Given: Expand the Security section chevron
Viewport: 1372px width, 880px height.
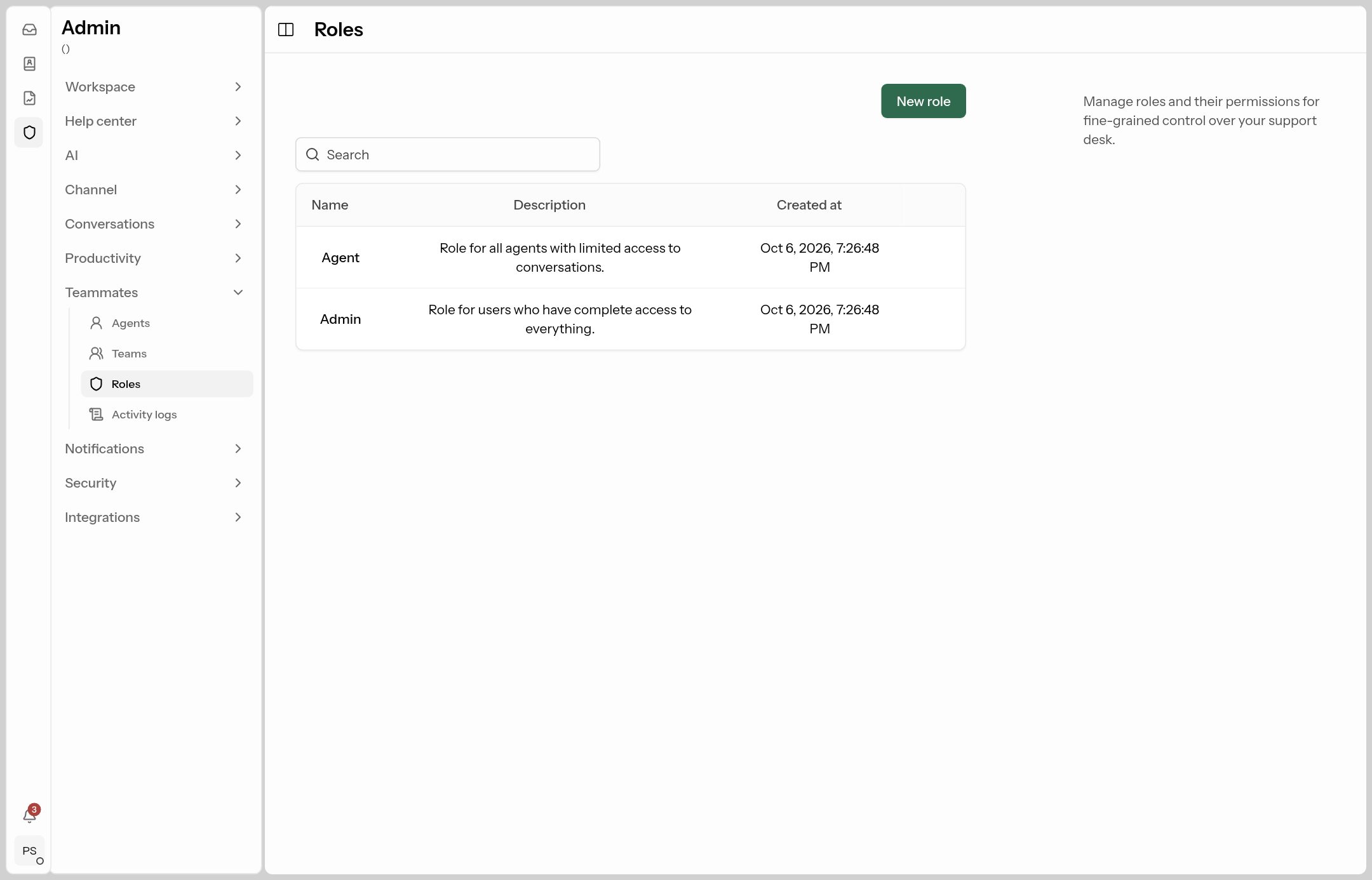Looking at the screenshot, I should pyautogui.click(x=238, y=483).
